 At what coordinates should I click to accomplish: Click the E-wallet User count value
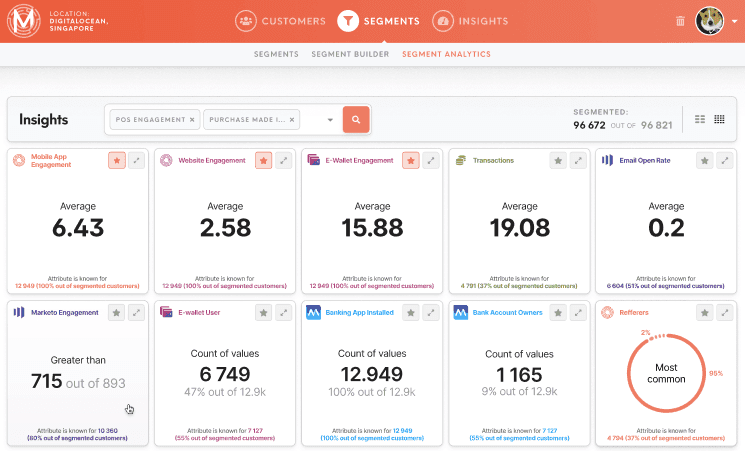click(226, 375)
